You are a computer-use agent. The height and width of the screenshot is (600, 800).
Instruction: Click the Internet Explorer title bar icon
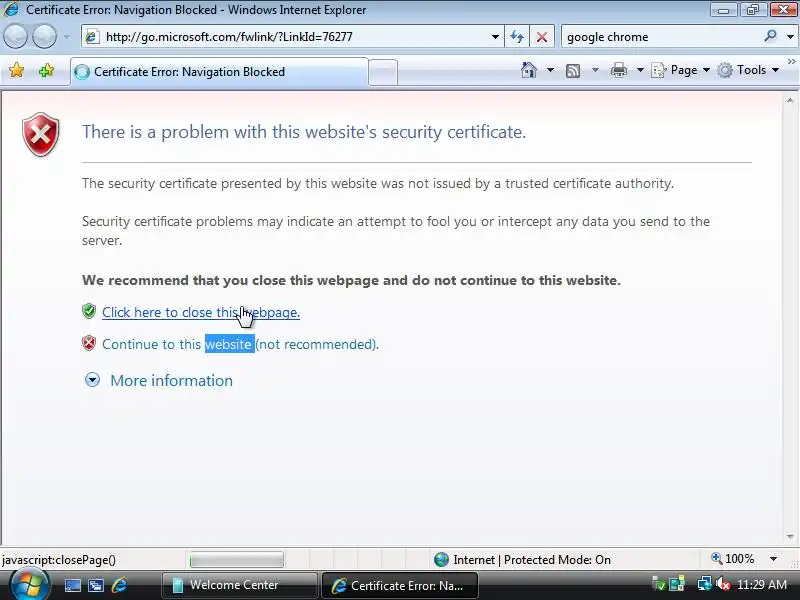tap(11, 9)
